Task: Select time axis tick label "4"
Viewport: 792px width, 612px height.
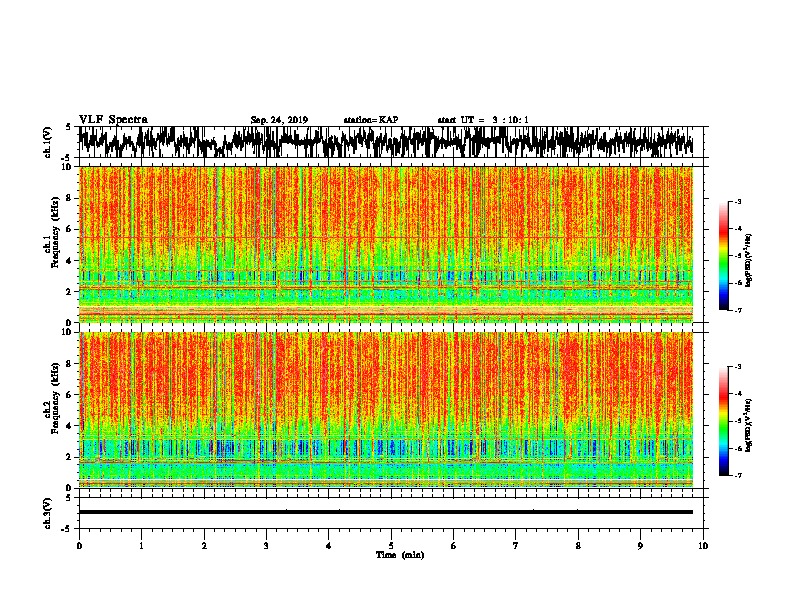Action: (329, 546)
